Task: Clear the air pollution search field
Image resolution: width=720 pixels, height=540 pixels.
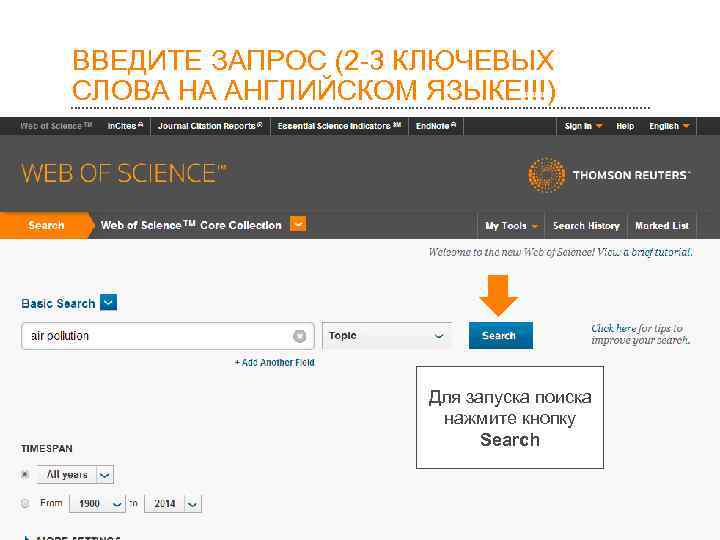Action: (x=299, y=336)
